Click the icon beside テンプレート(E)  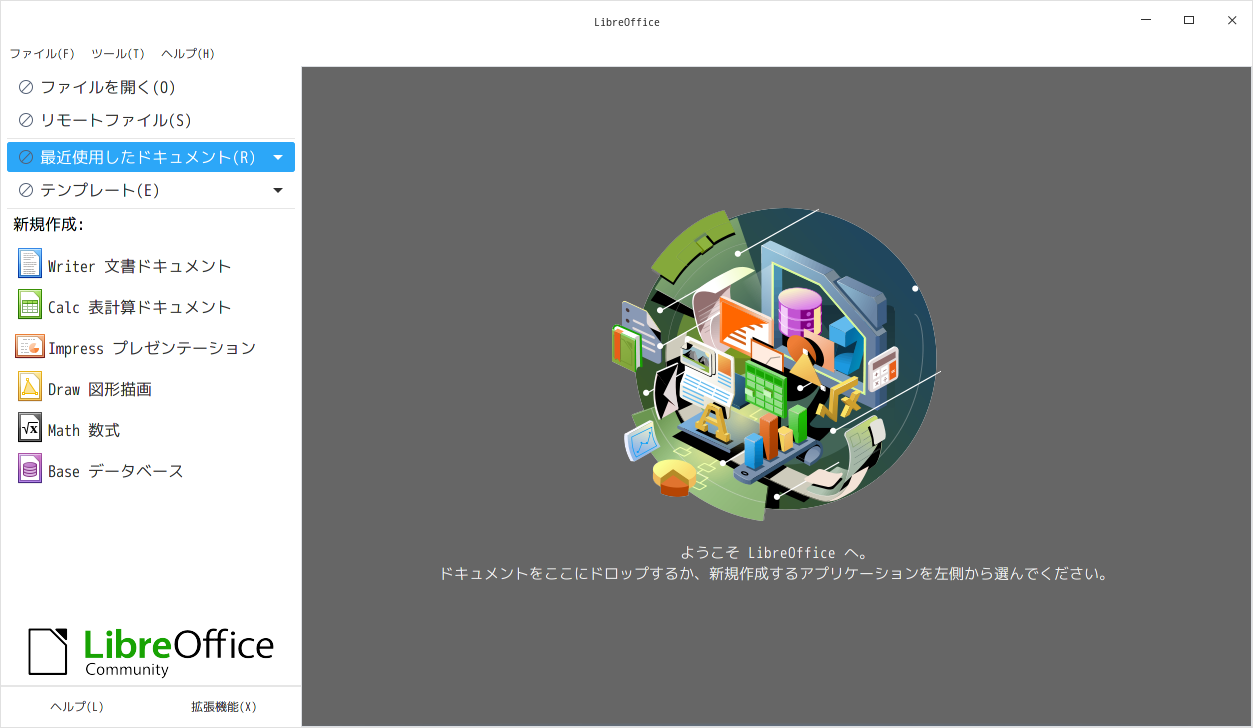pyautogui.click(x=26, y=191)
